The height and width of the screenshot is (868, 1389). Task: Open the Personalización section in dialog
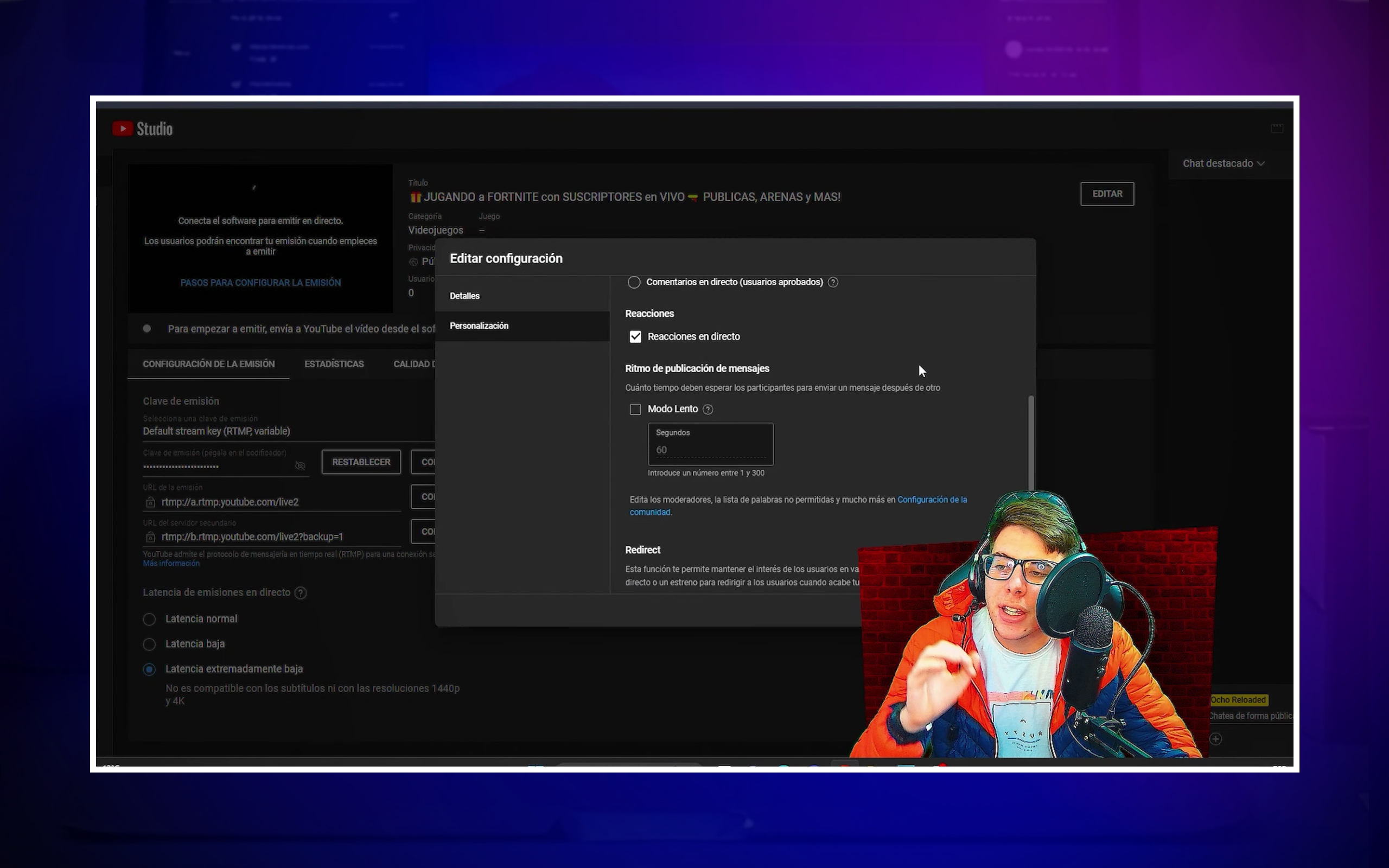pyautogui.click(x=522, y=326)
